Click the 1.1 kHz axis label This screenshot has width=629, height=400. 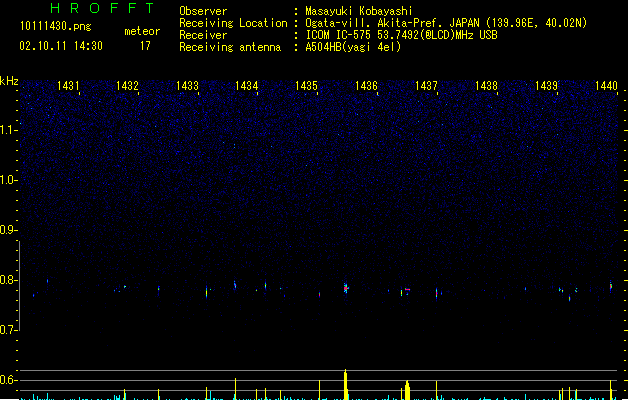point(8,130)
